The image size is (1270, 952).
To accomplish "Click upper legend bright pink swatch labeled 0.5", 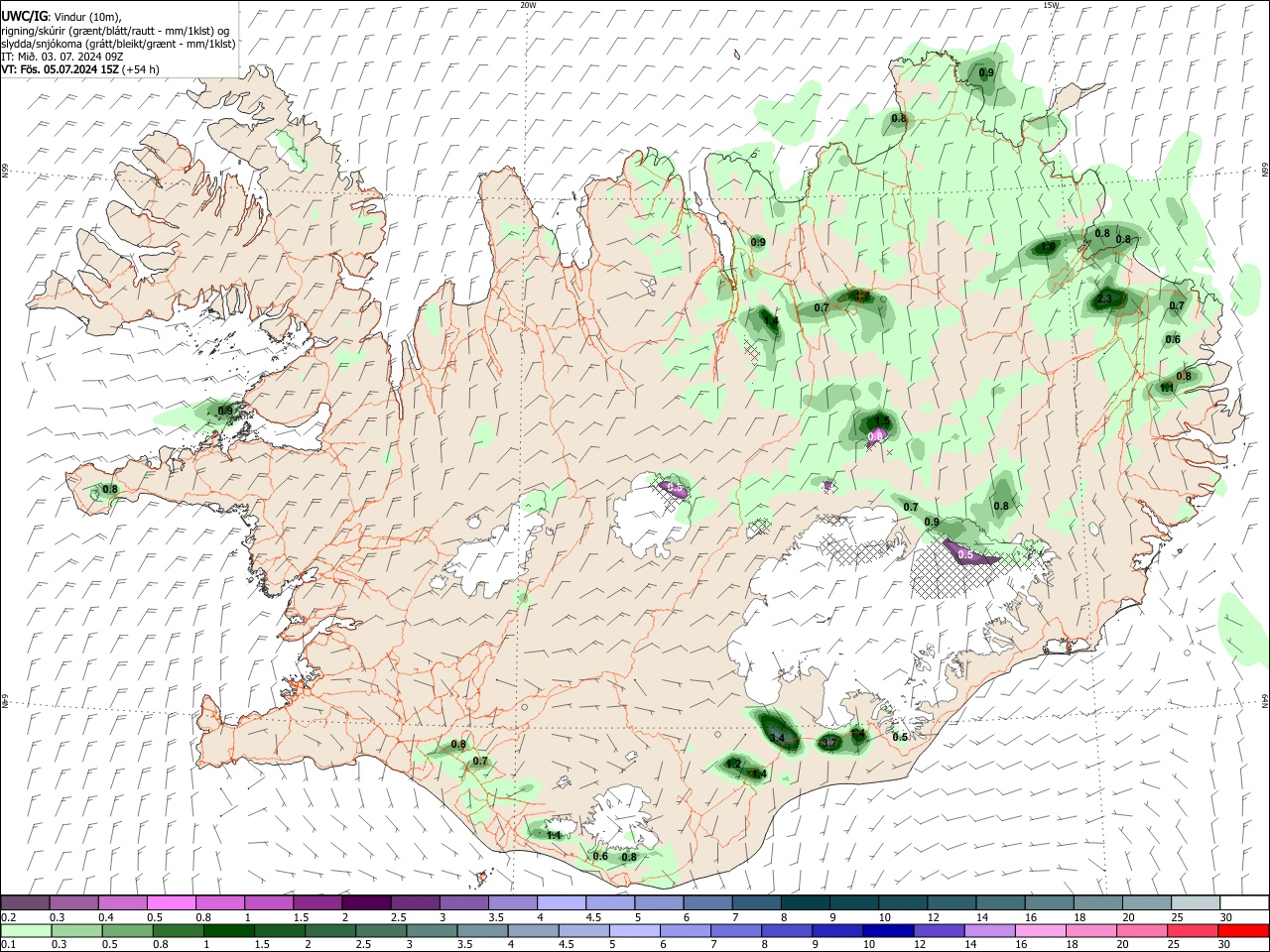I will [171, 902].
